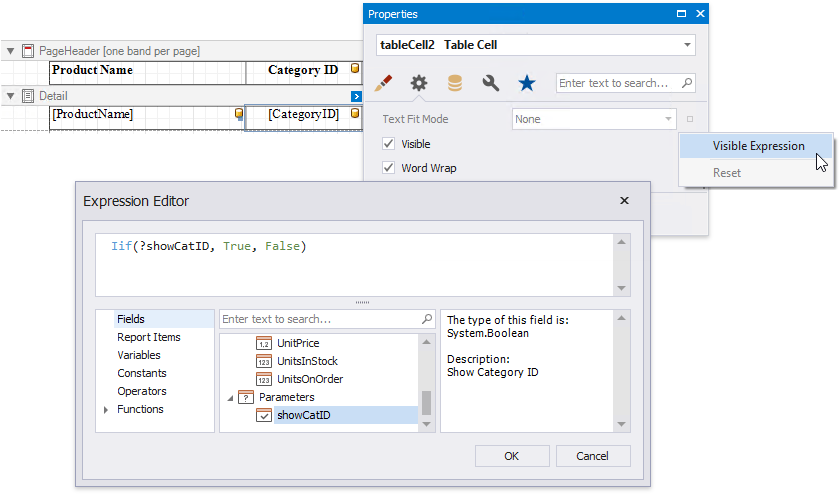The height and width of the screenshot is (494, 839).
Task: Open the tableCell2 element dropdown
Action: pos(687,45)
